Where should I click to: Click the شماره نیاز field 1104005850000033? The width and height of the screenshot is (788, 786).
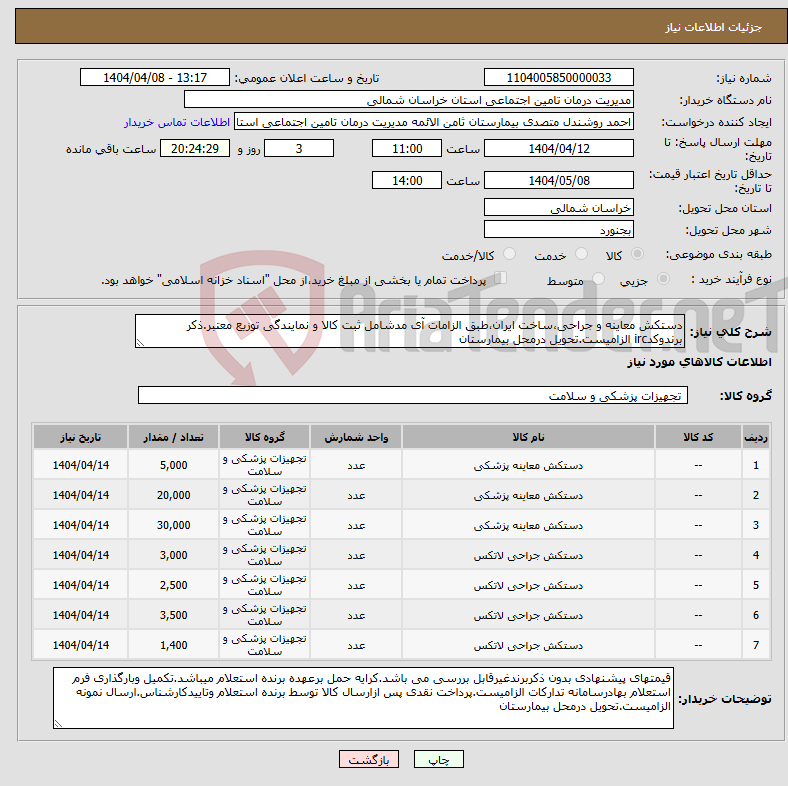click(558, 77)
